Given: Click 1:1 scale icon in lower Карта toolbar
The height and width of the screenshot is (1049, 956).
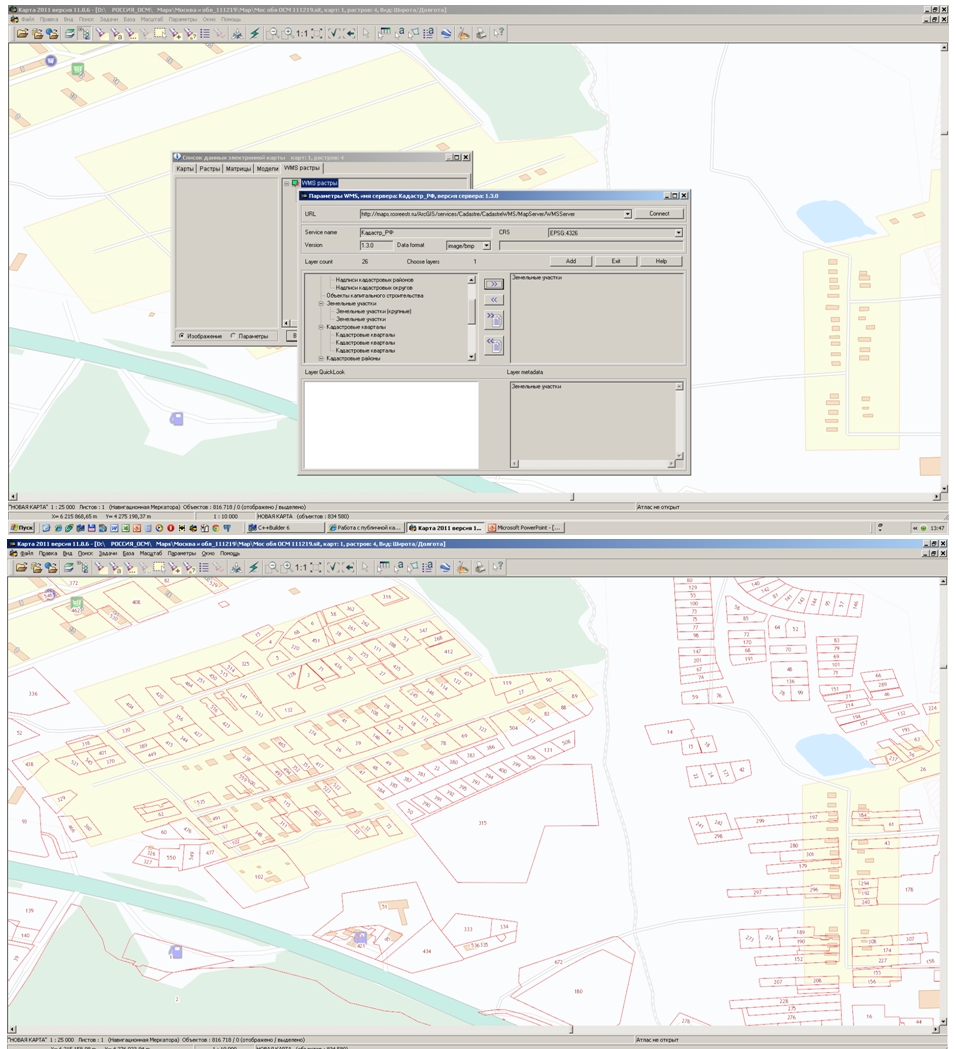Looking at the screenshot, I should coord(301,567).
